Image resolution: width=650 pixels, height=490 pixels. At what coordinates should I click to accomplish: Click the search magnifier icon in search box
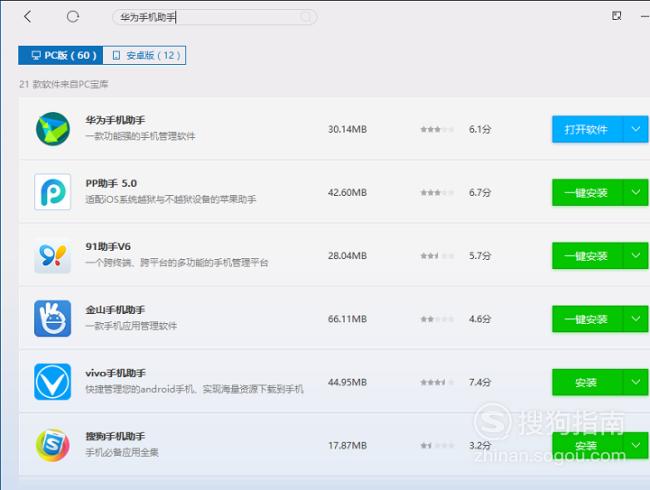[306, 17]
